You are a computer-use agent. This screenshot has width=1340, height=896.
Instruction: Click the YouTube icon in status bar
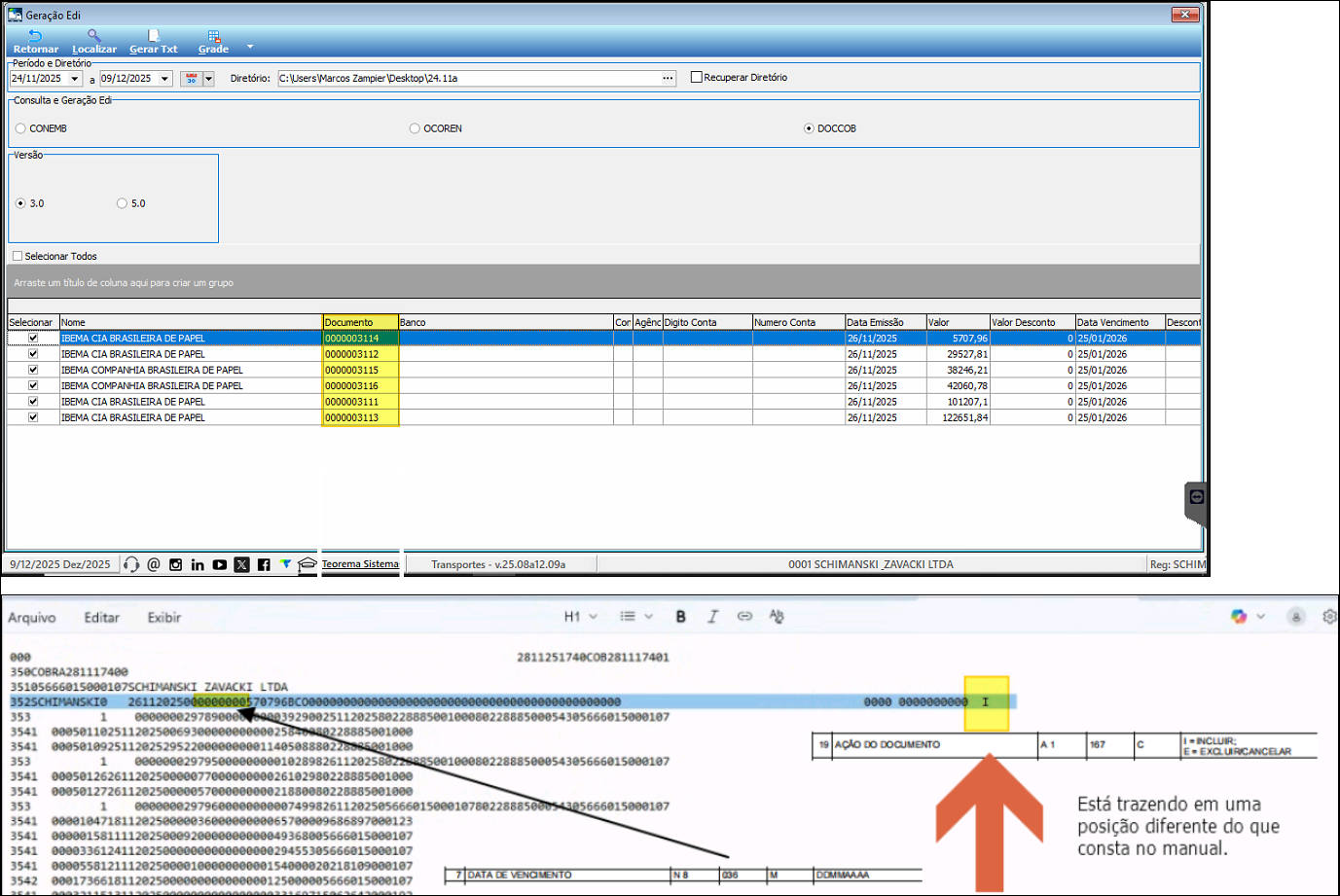click(220, 564)
